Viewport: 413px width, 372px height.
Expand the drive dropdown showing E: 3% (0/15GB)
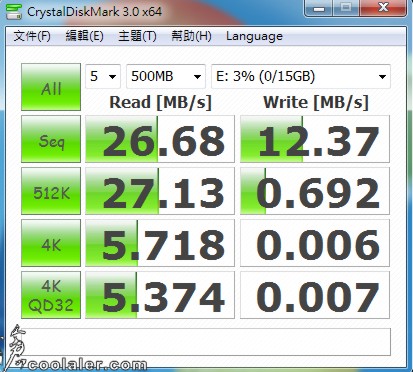coord(301,76)
